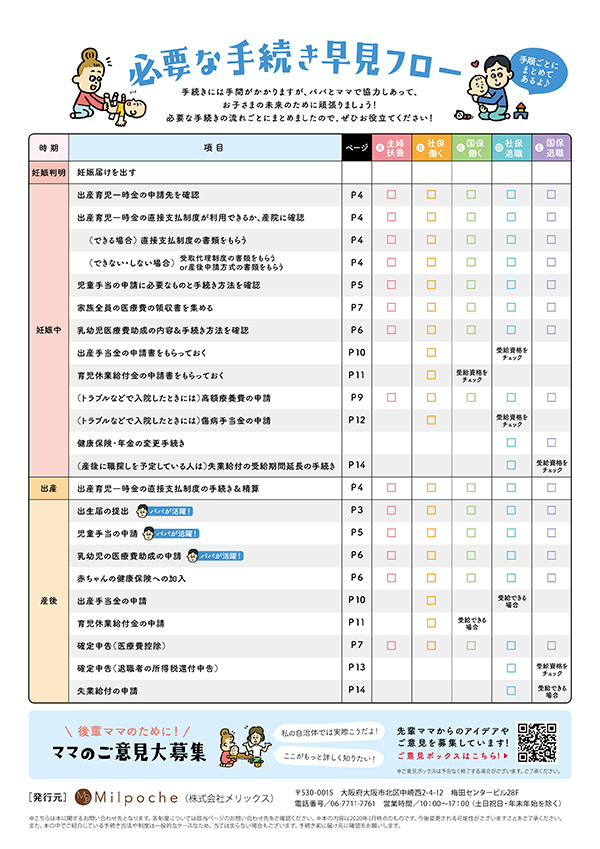This screenshot has height=849, width=600.
Task: Tick the orange B box for 育児休業給付金の申請
Action: point(432,623)
